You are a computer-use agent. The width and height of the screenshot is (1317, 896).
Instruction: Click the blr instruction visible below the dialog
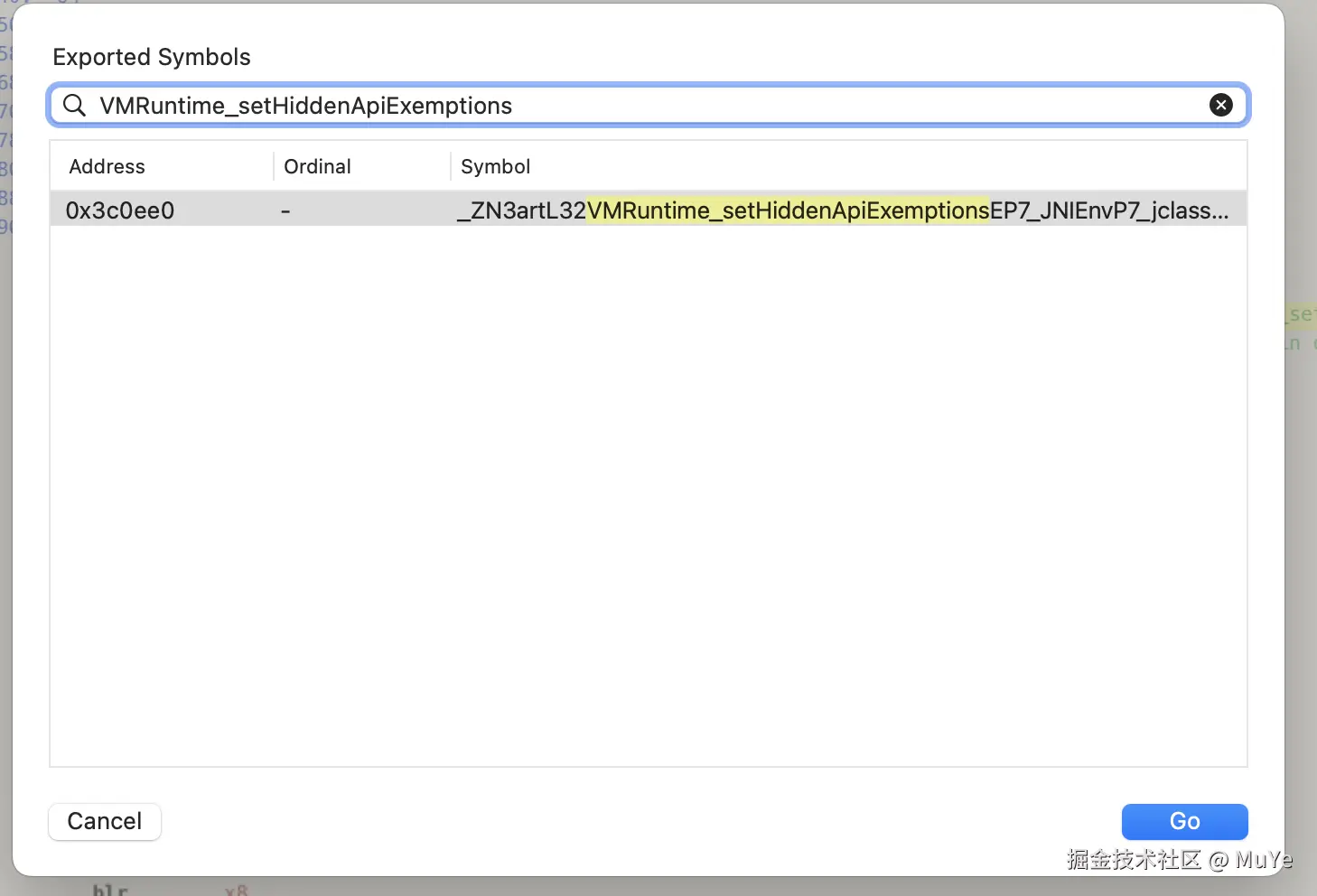pyautogui.click(x=108, y=889)
